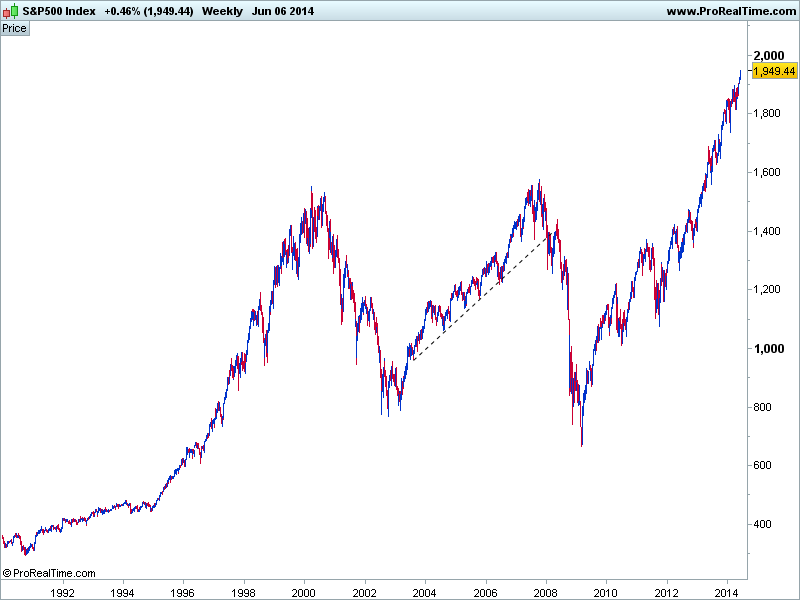Select the S&P500 Index title text
800x600 pixels.
(x=59, y=11)
